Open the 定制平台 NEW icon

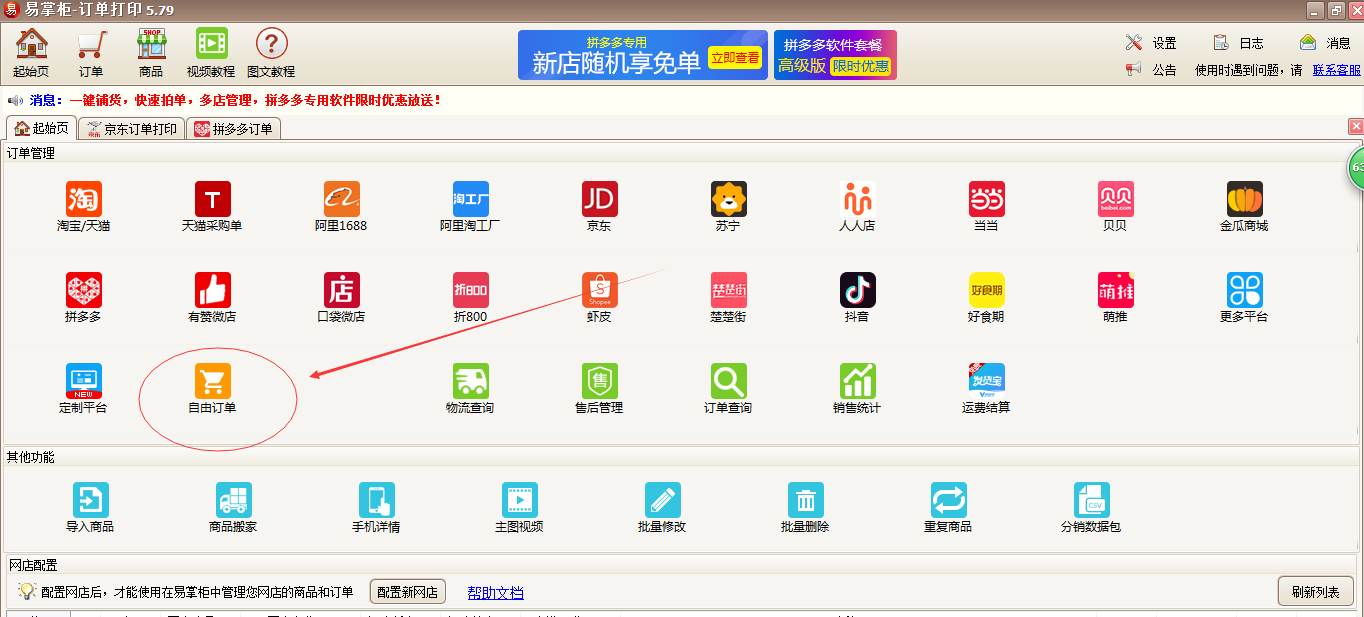[x=84, y=381]
